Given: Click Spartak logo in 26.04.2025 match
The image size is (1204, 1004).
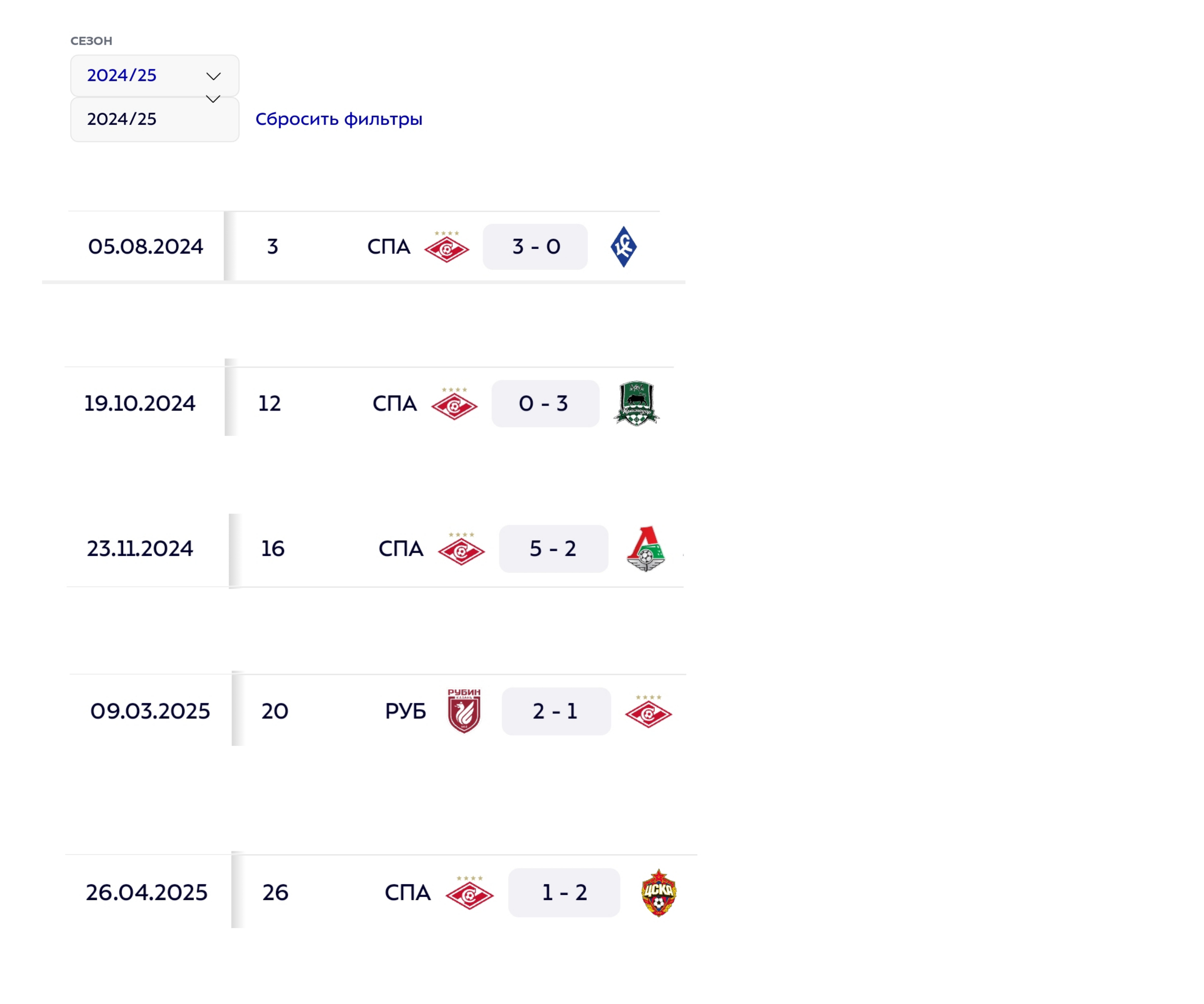Looking at the screenshot, I should (x=469, y=893).
